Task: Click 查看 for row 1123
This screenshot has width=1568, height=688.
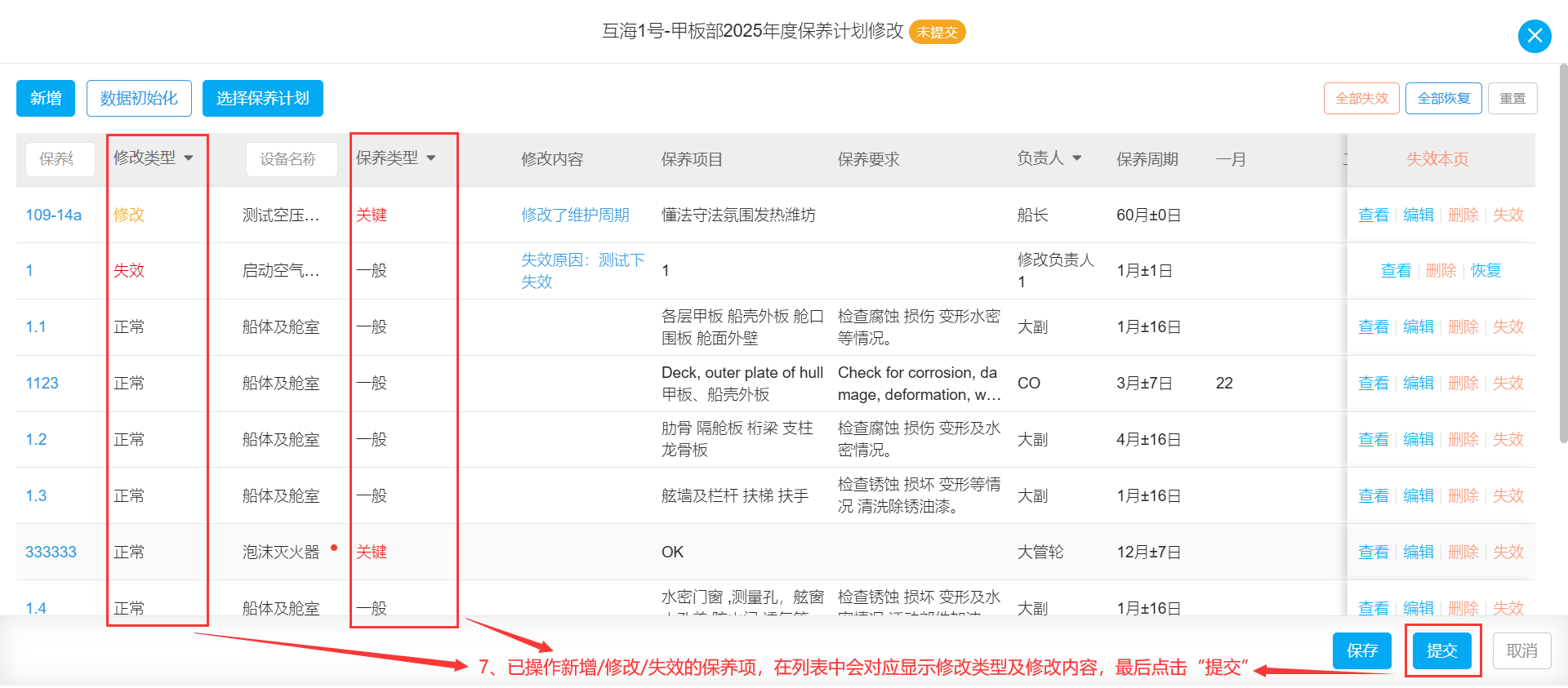Action: pos(1374,383)
